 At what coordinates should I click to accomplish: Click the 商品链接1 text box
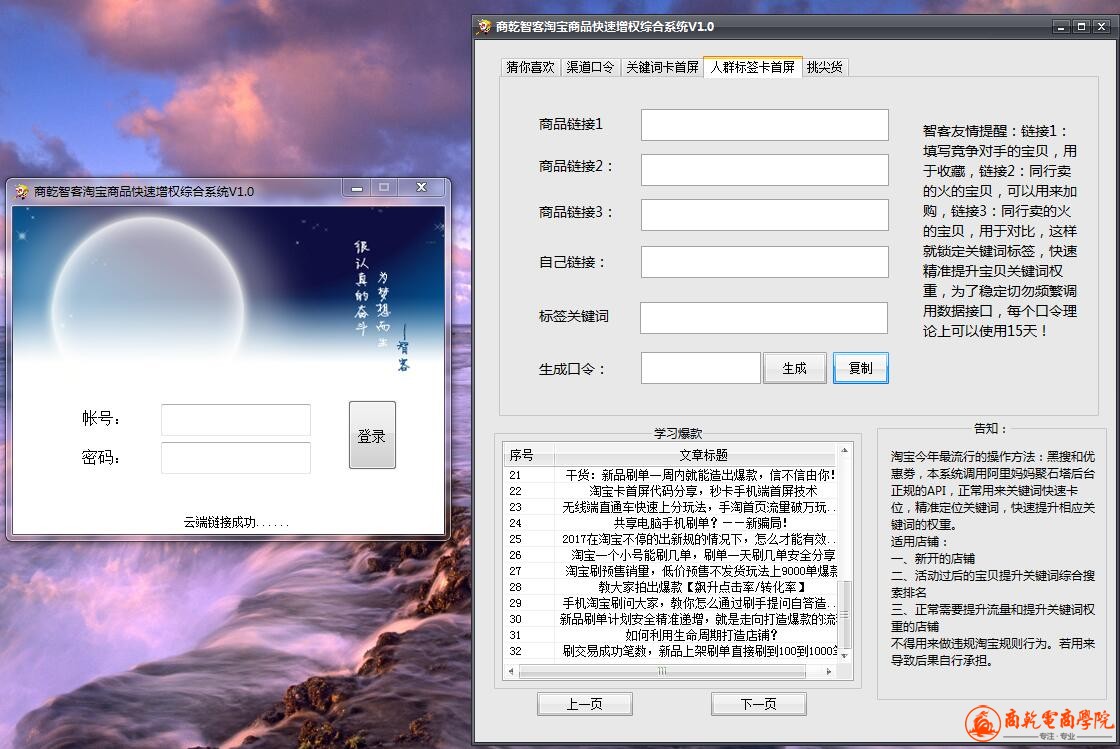pos(764,125)
